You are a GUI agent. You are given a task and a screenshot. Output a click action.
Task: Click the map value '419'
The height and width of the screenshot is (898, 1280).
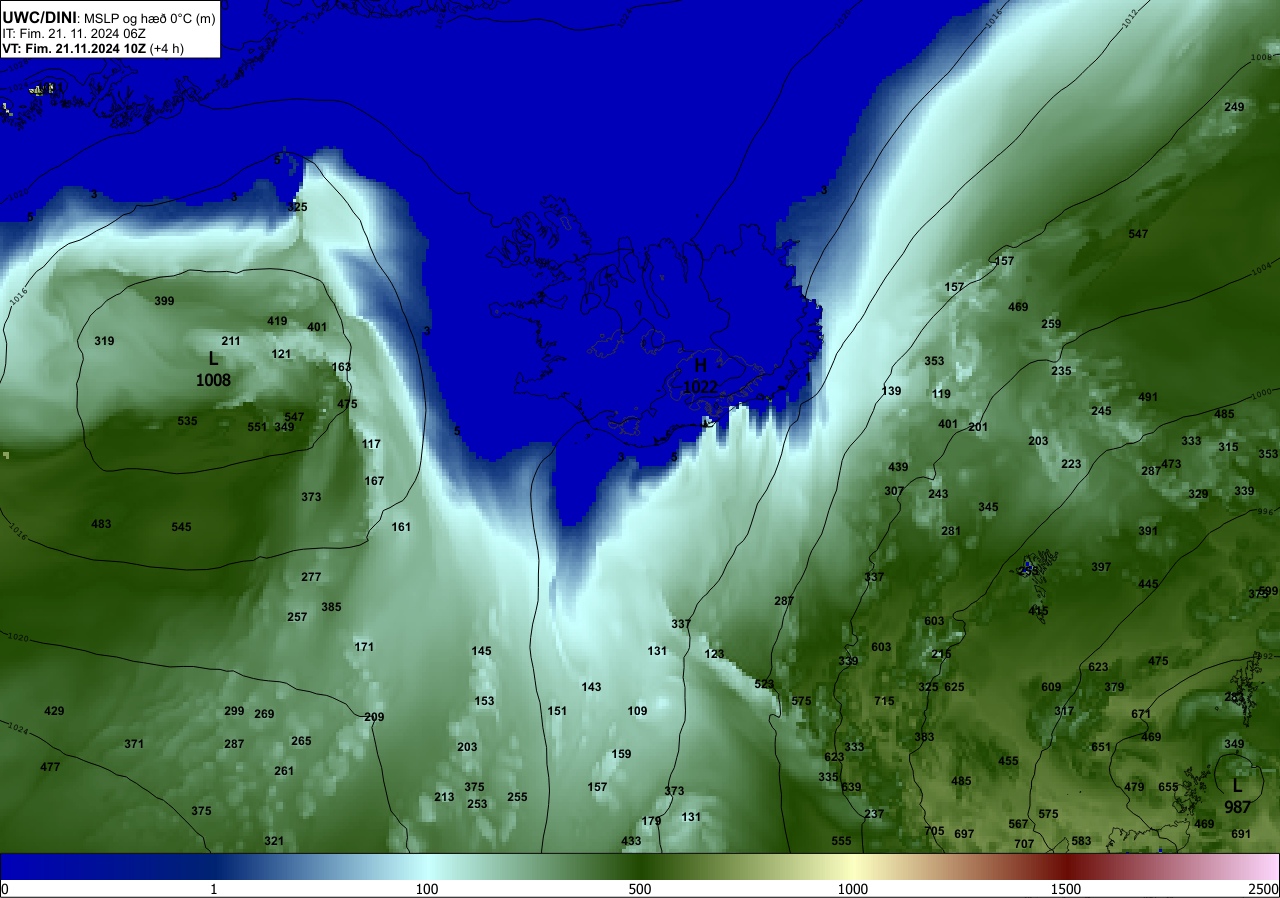pos(277,321)
